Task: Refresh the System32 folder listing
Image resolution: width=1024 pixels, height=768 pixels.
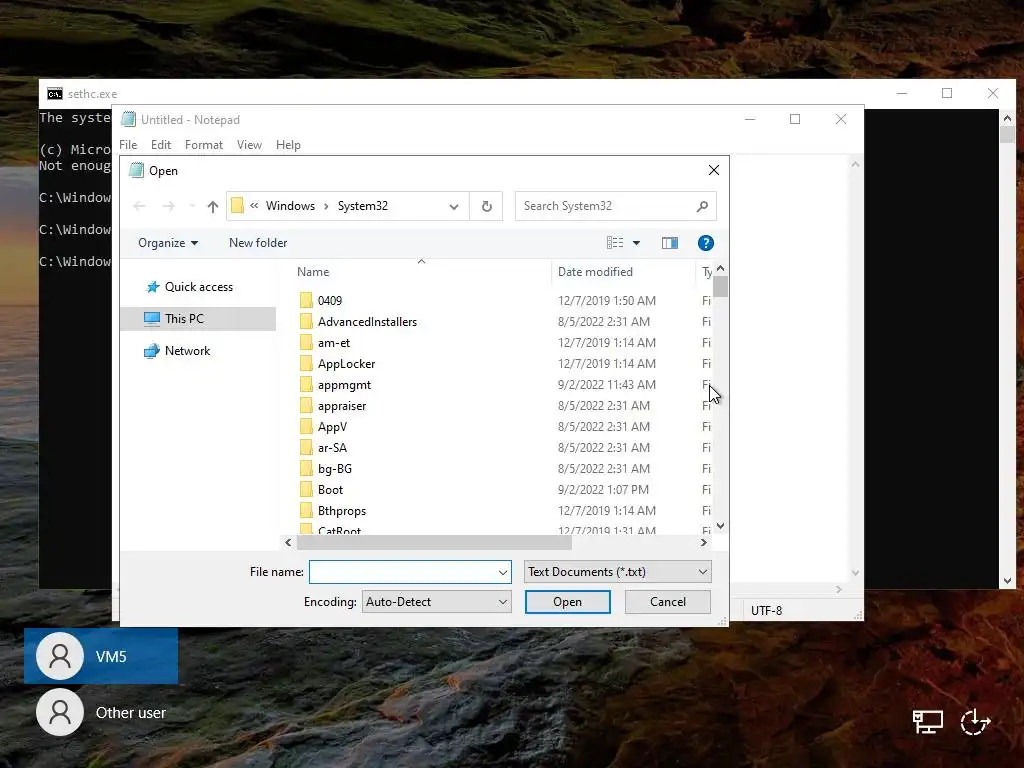Action: [487, 206]
